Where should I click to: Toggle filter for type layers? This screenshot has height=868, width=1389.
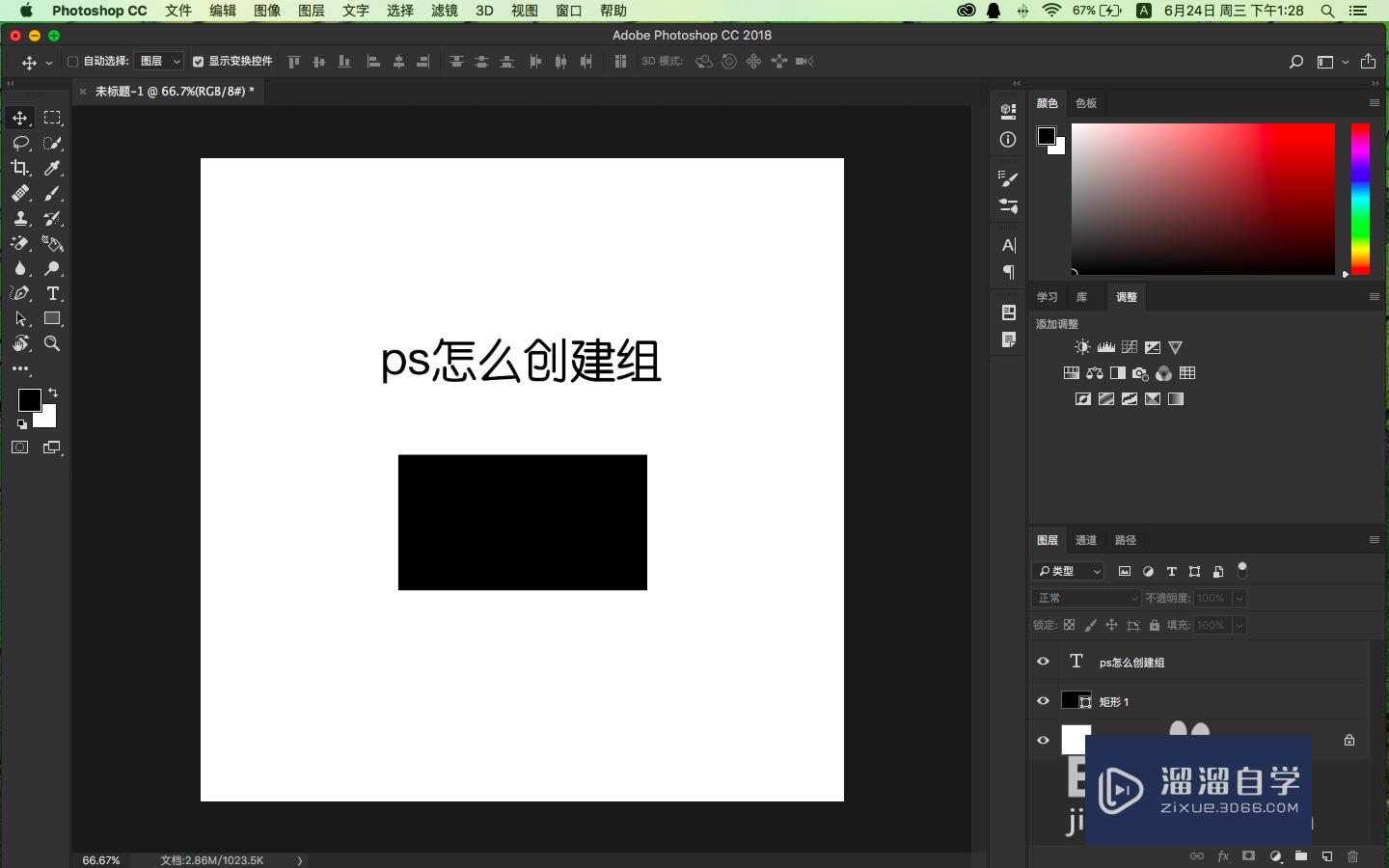tap(1172, 571)
